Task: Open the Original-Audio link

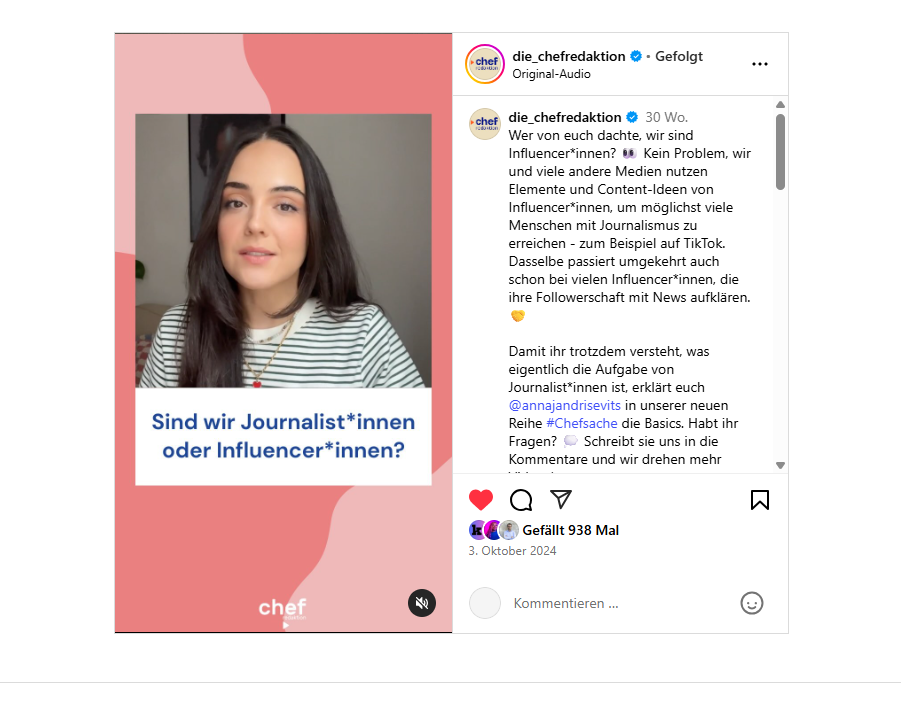Action: pyautogui.click(x=551, y=74)
